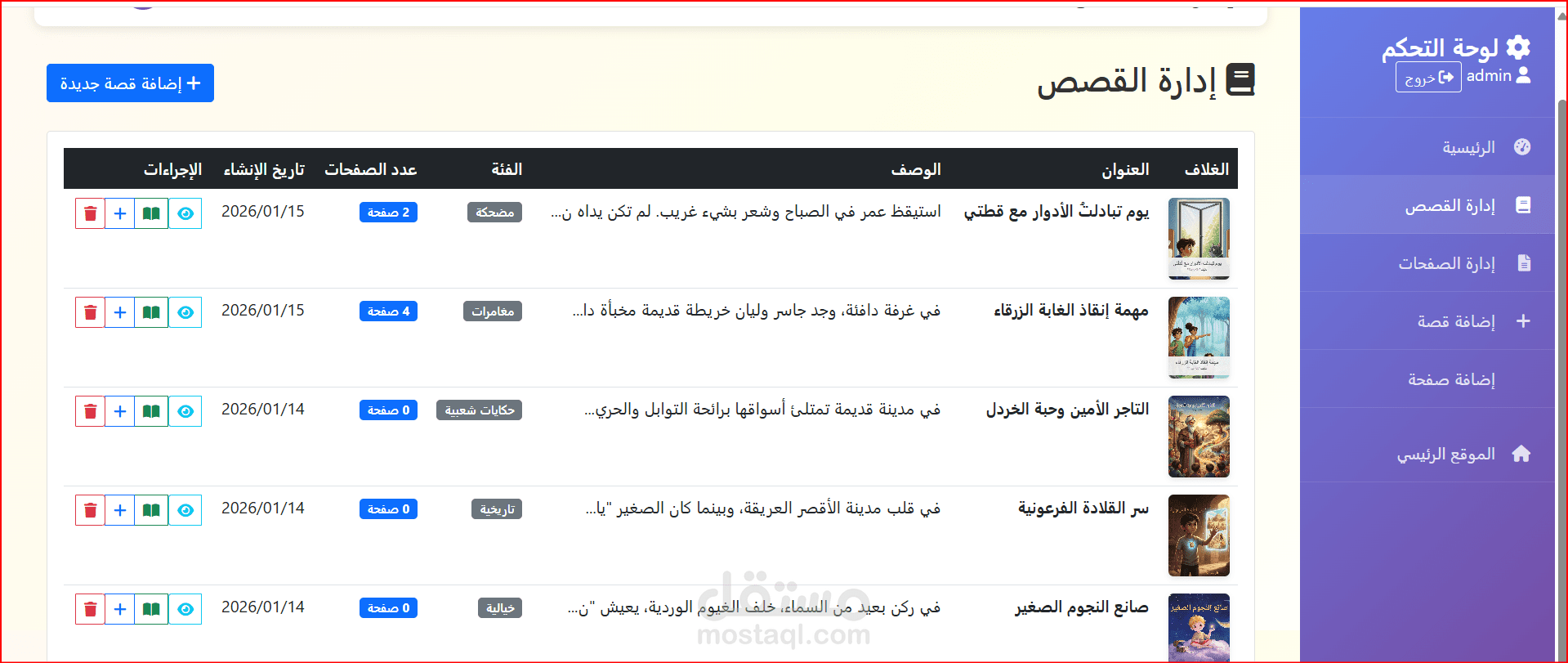Click the description starting في قلب مدينة الأقصر
Viewport: 1568px width, 663px height.
[x=763, y=508]
